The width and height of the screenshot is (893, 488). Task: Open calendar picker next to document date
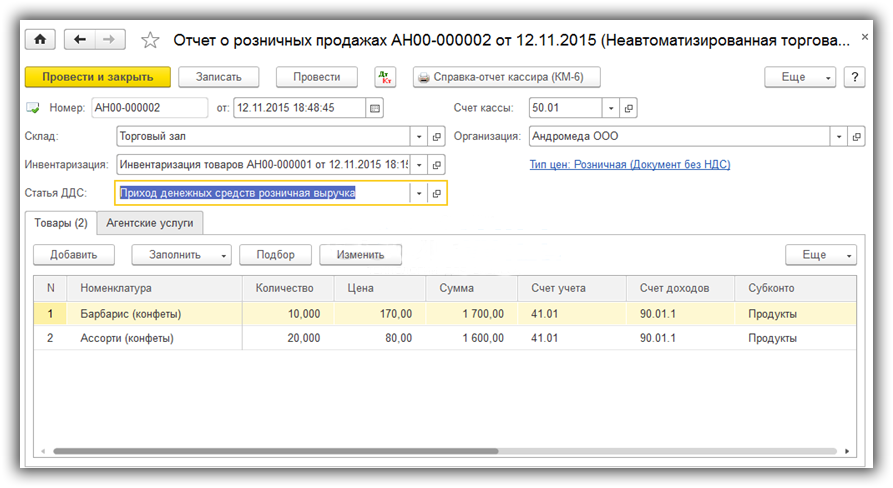[375, 108]
